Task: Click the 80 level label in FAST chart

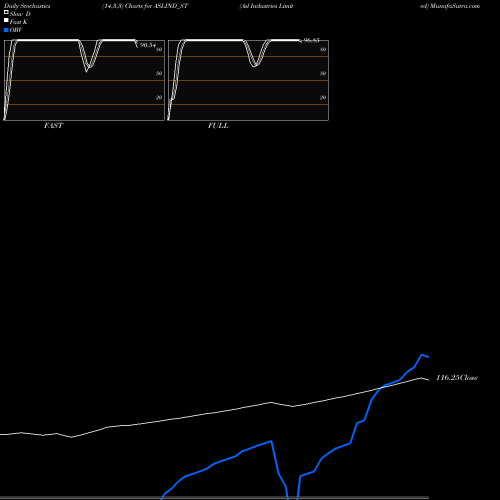Action: pyautogui.click(x=159, y=49)
